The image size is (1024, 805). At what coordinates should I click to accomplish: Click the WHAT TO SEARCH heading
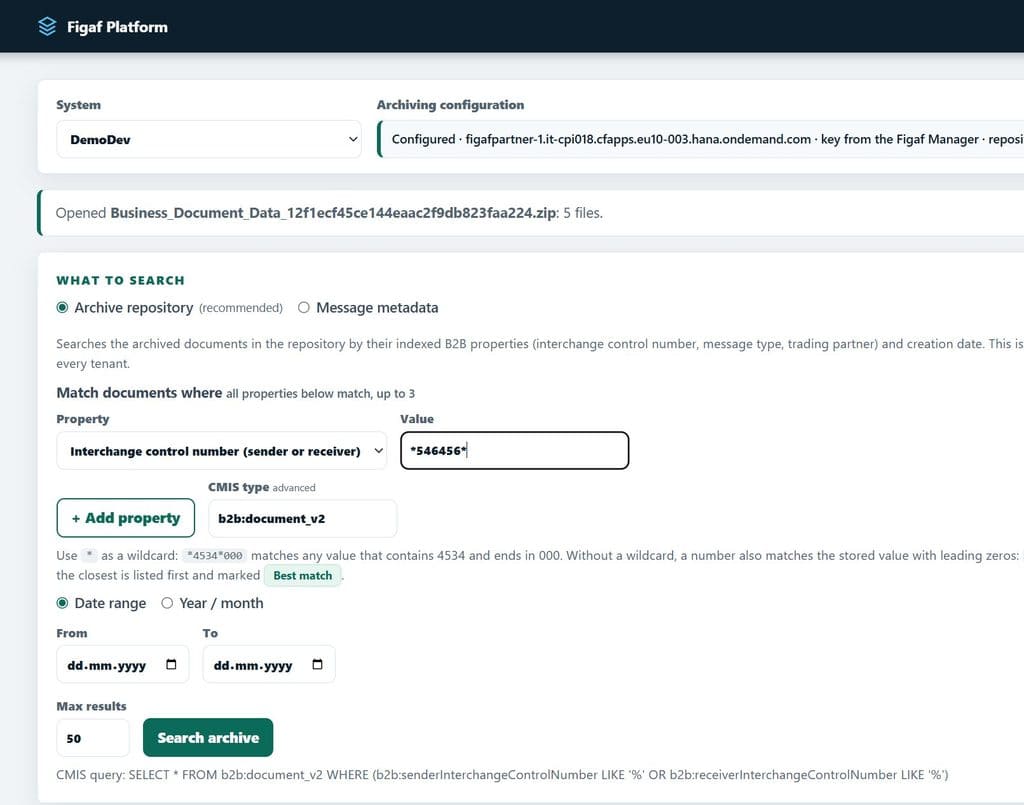[120, 280]
